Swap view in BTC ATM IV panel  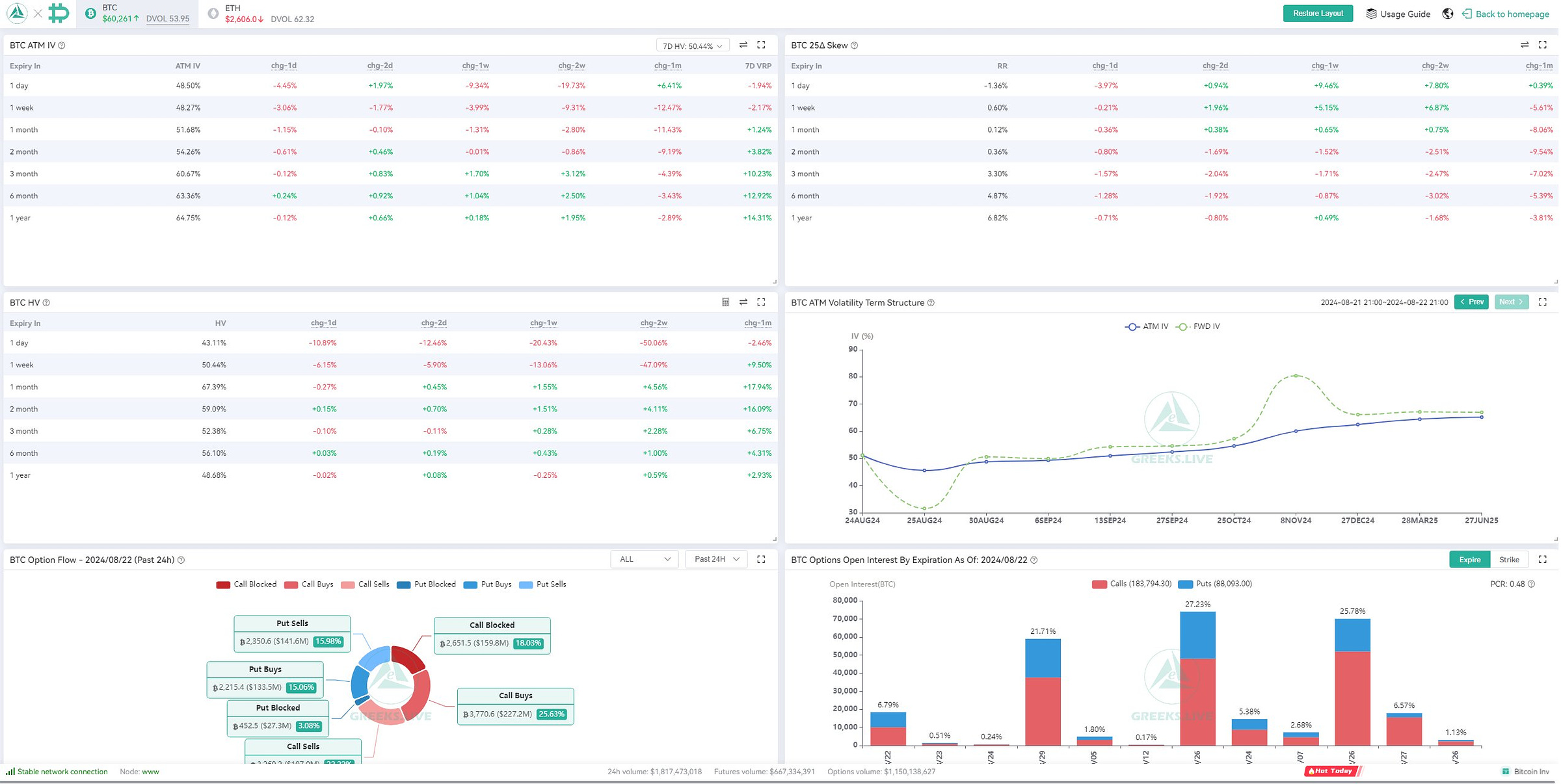click(x=743, y=45)
